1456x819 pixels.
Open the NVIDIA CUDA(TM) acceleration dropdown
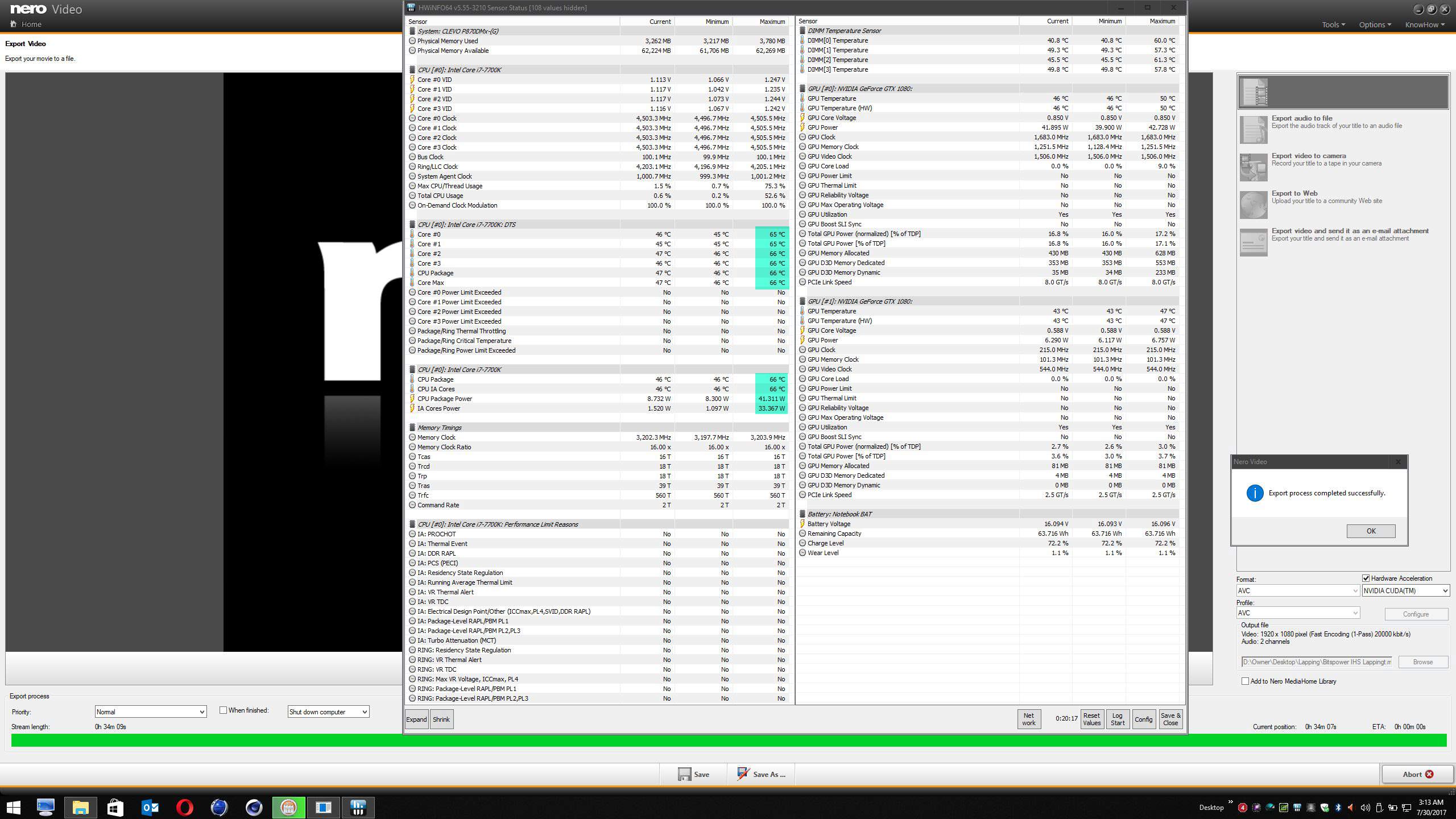click(1405, 591)
